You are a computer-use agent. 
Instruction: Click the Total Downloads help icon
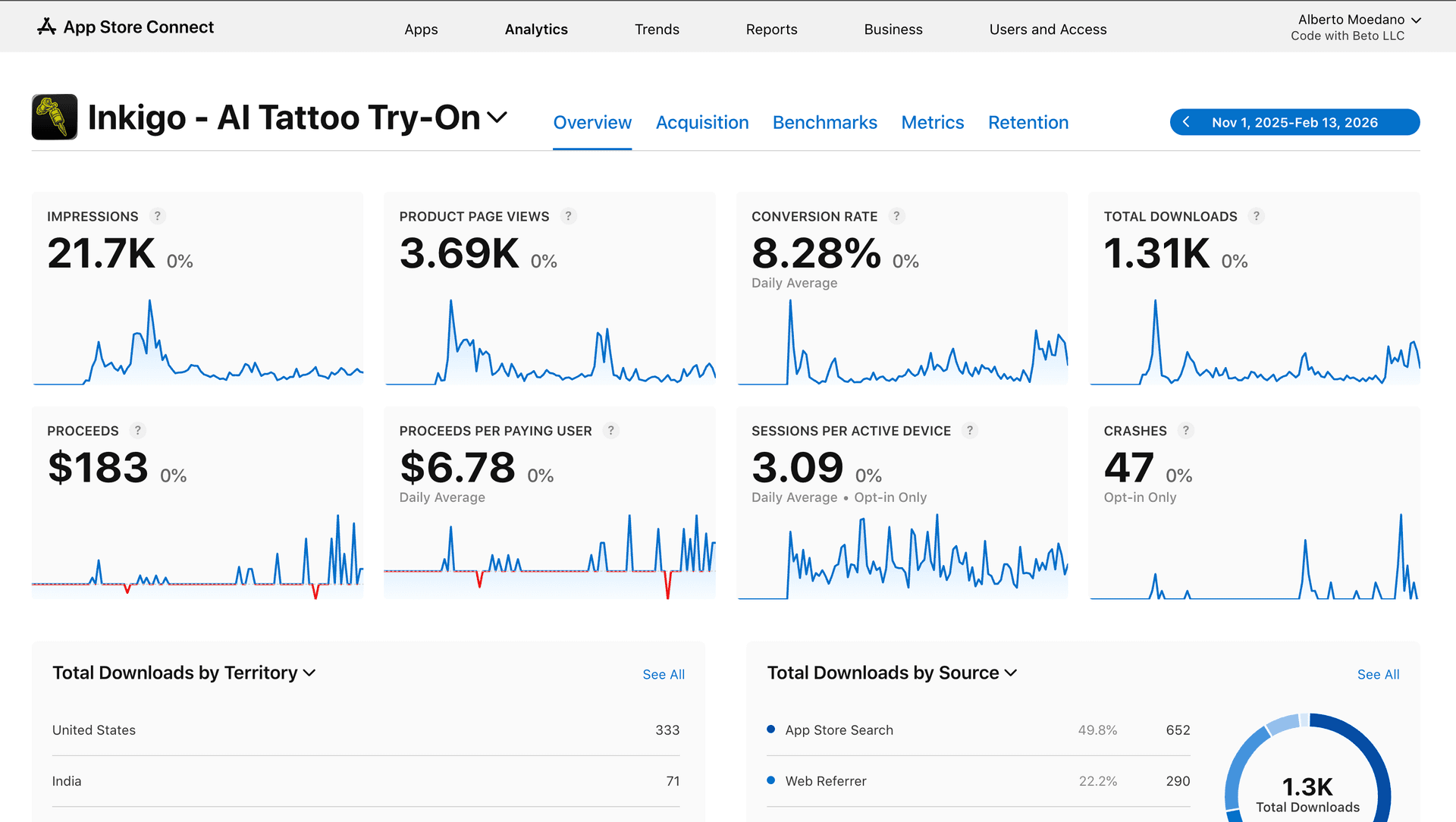tap(1257, 216)
